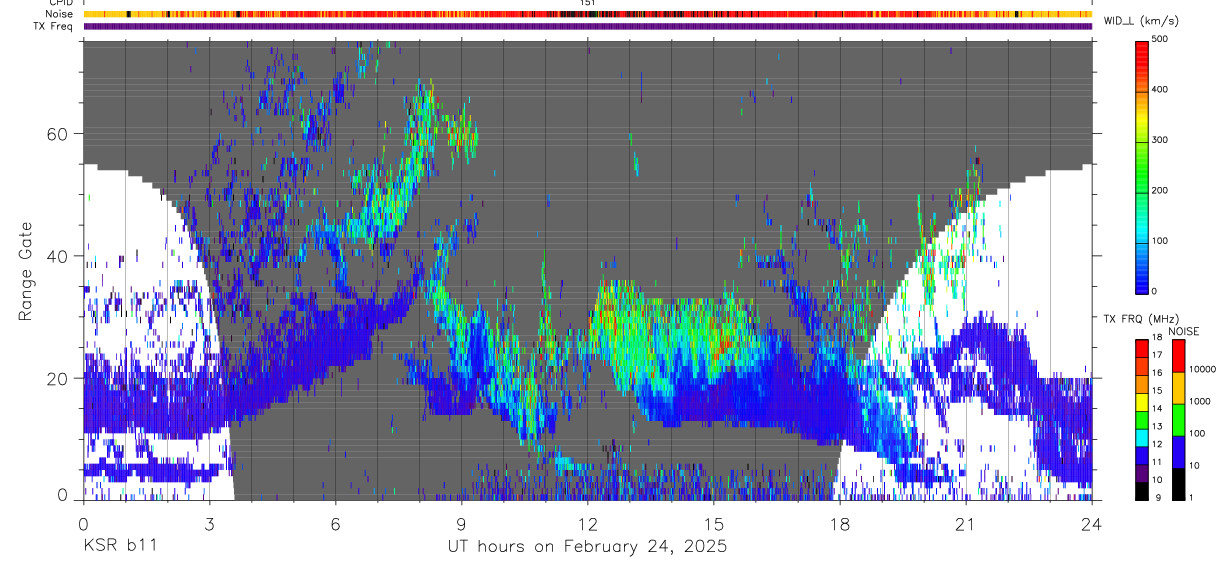Click the "16" MHz value in TX FRQ legend
This screenshot has height=567, width=1228.
tap(1159, 373)
